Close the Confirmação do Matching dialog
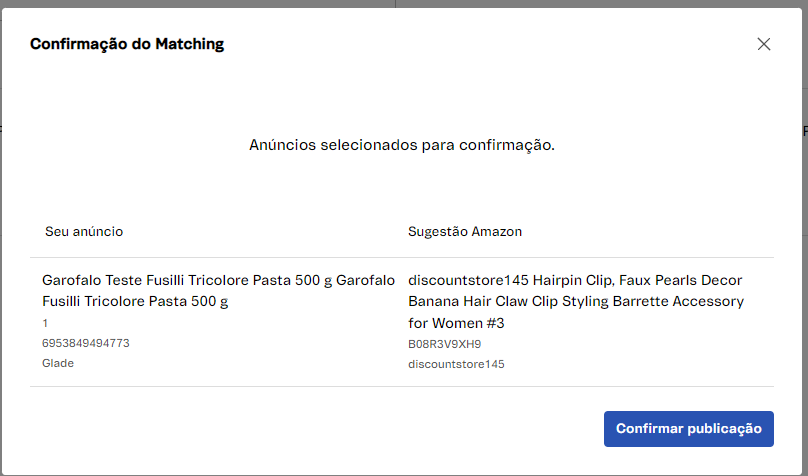 [764, 44]
